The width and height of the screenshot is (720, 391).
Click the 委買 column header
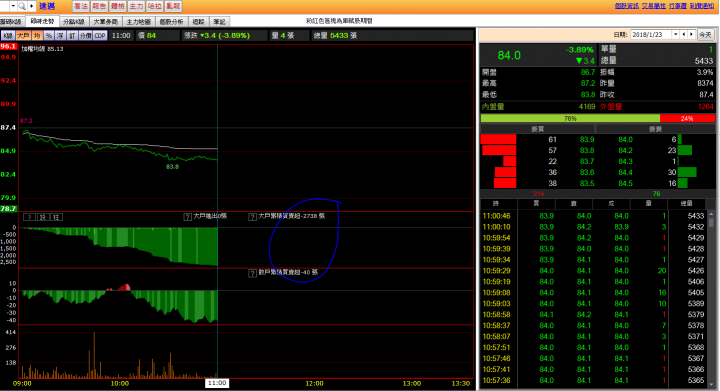coord(538,129)
